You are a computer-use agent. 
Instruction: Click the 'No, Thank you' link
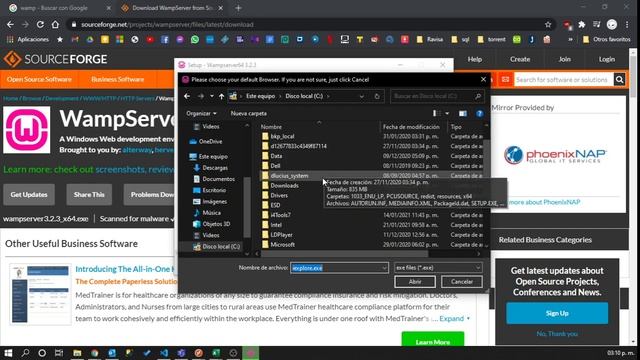[557, 334]
